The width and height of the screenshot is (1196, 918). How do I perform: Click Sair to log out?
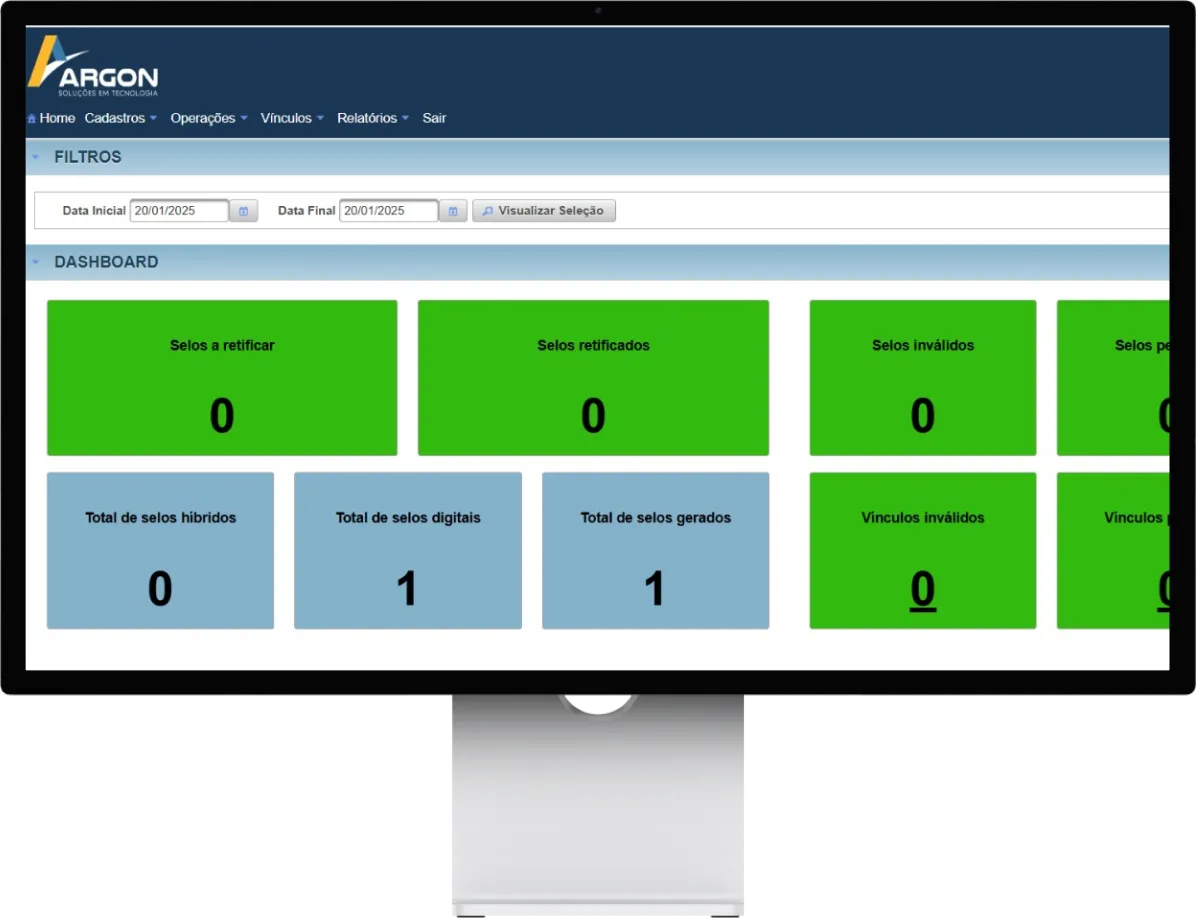pos(434,118)
